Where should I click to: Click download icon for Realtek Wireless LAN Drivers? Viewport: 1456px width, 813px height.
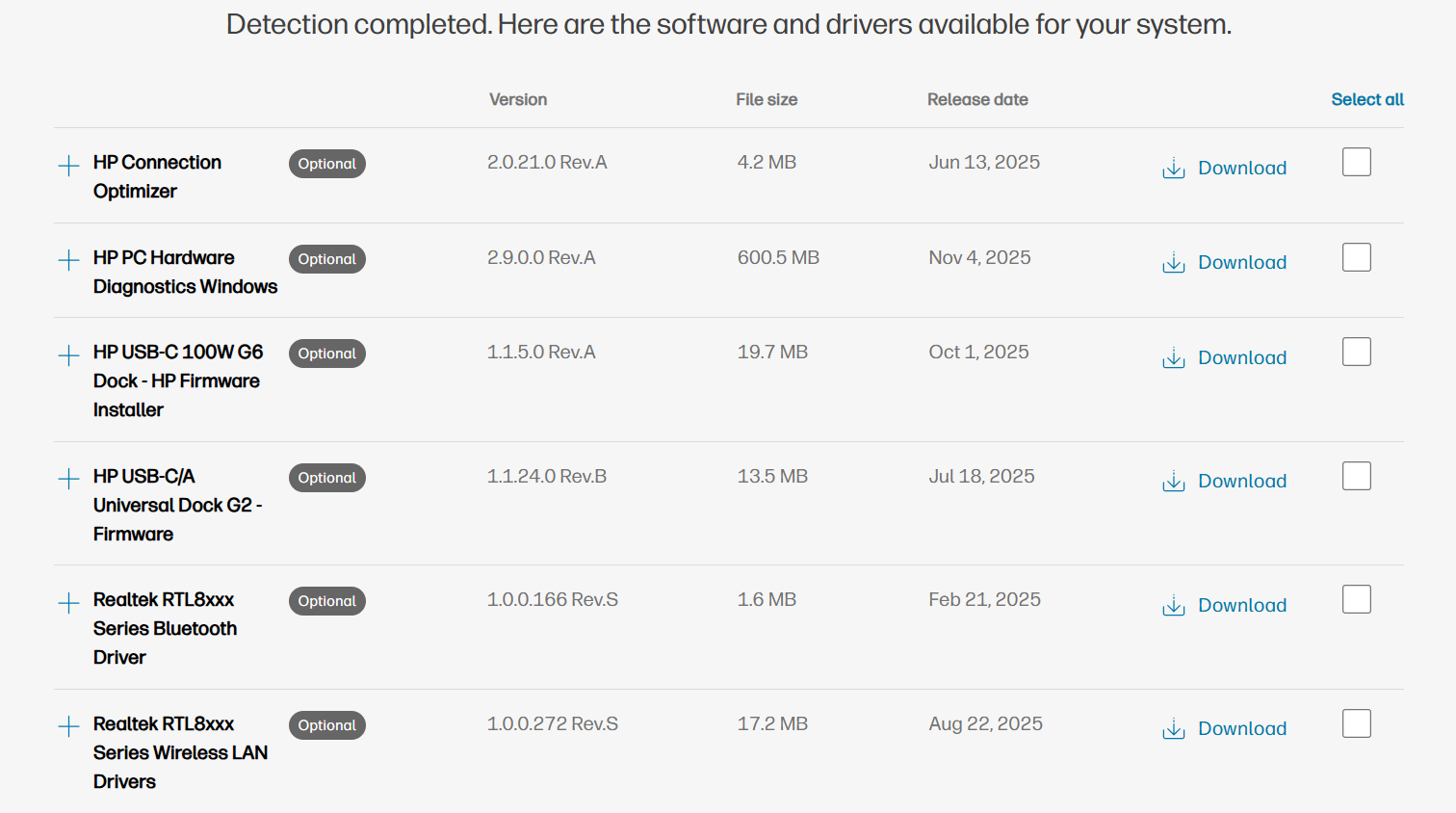click(x=1173, y=729)
